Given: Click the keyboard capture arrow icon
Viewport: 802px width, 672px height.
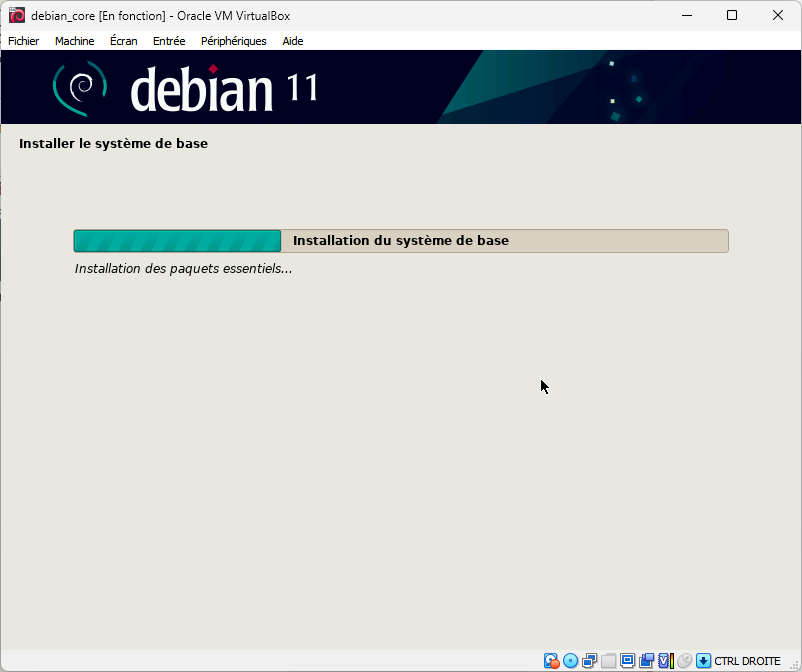Looking at the screenshot, I should tap(703, 661).
